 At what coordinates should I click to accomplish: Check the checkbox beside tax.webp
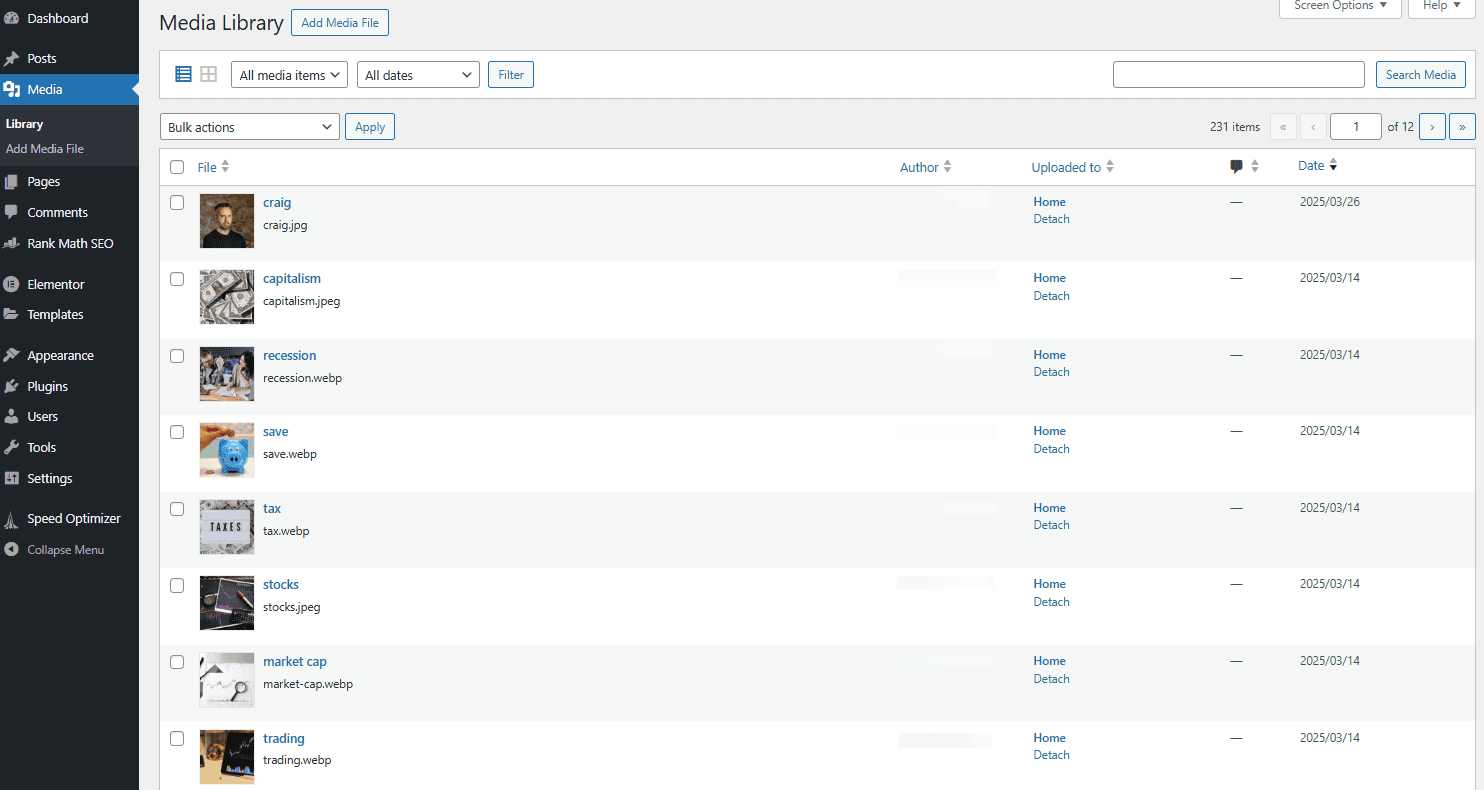tap(177, 508)
